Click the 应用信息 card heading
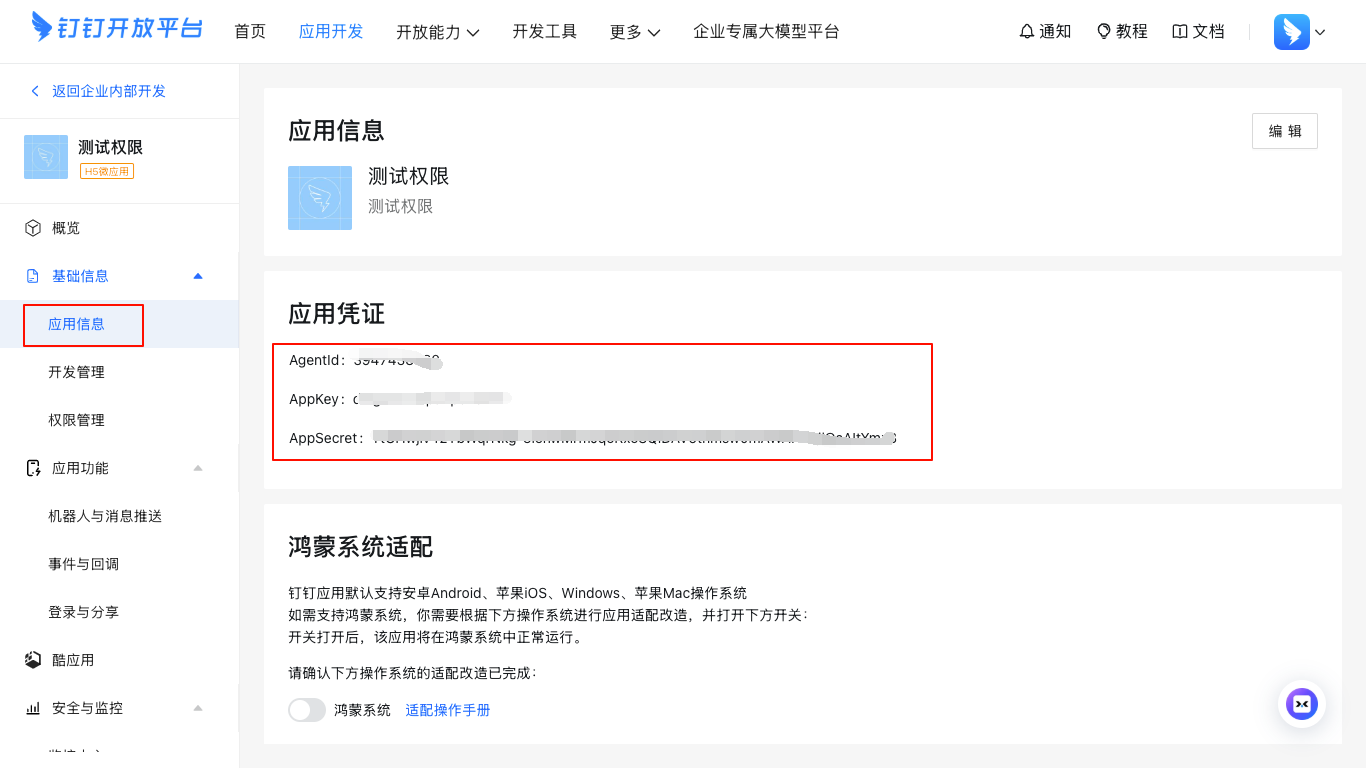 click(x=336, y=131)
